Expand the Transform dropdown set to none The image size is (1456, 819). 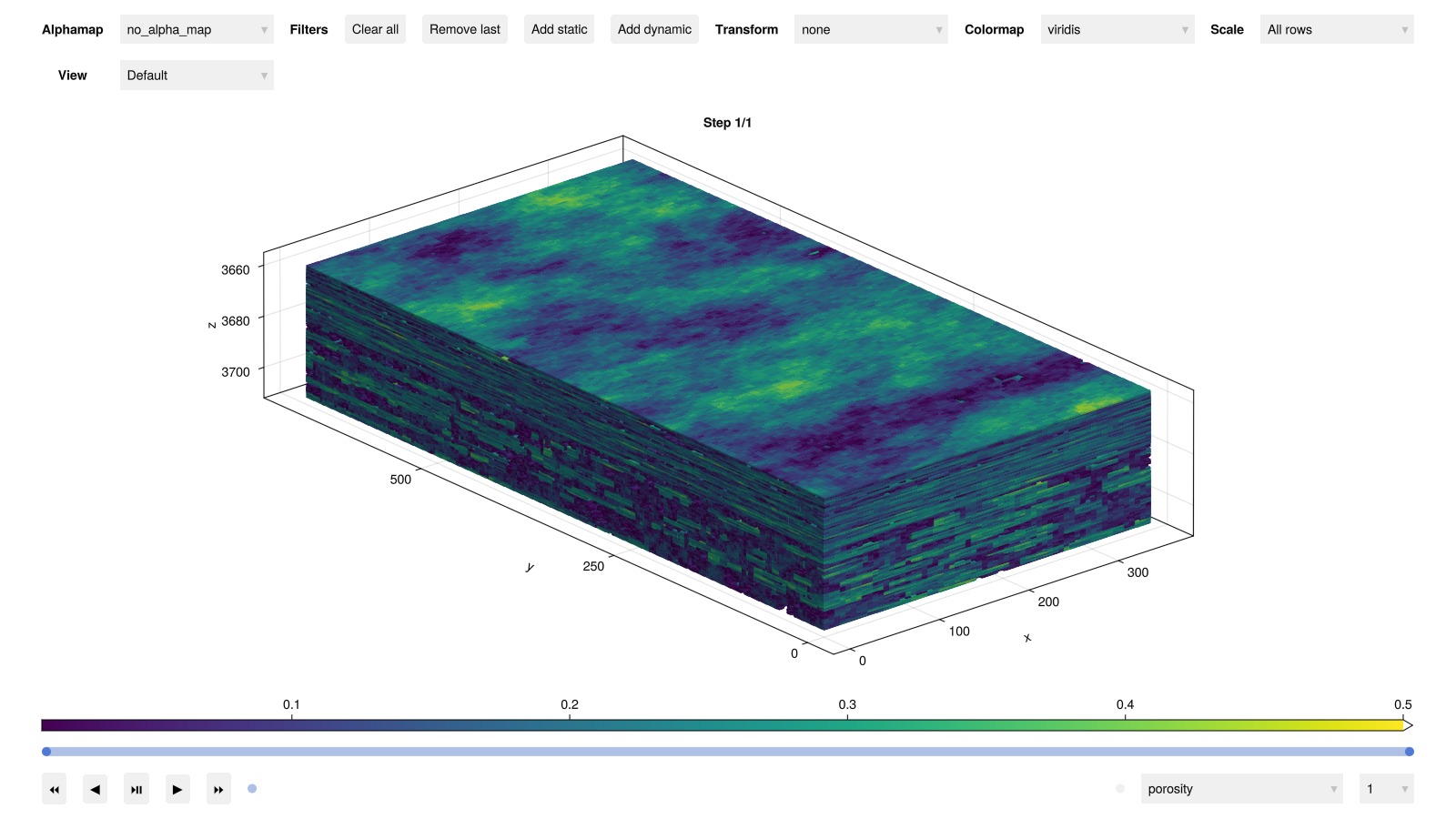click(x=871, y=30)
